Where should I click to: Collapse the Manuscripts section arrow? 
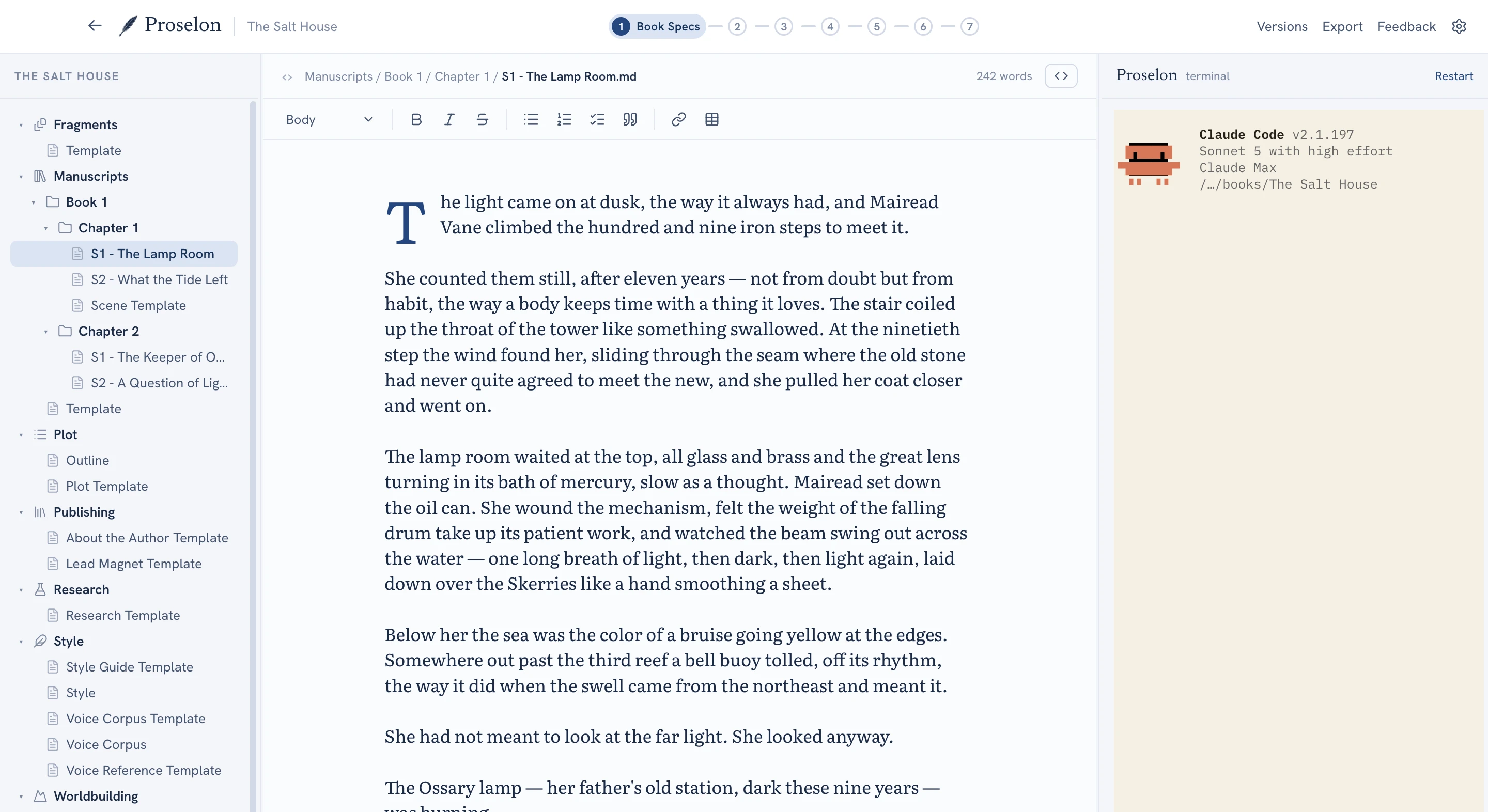click(x=21, y=177)
